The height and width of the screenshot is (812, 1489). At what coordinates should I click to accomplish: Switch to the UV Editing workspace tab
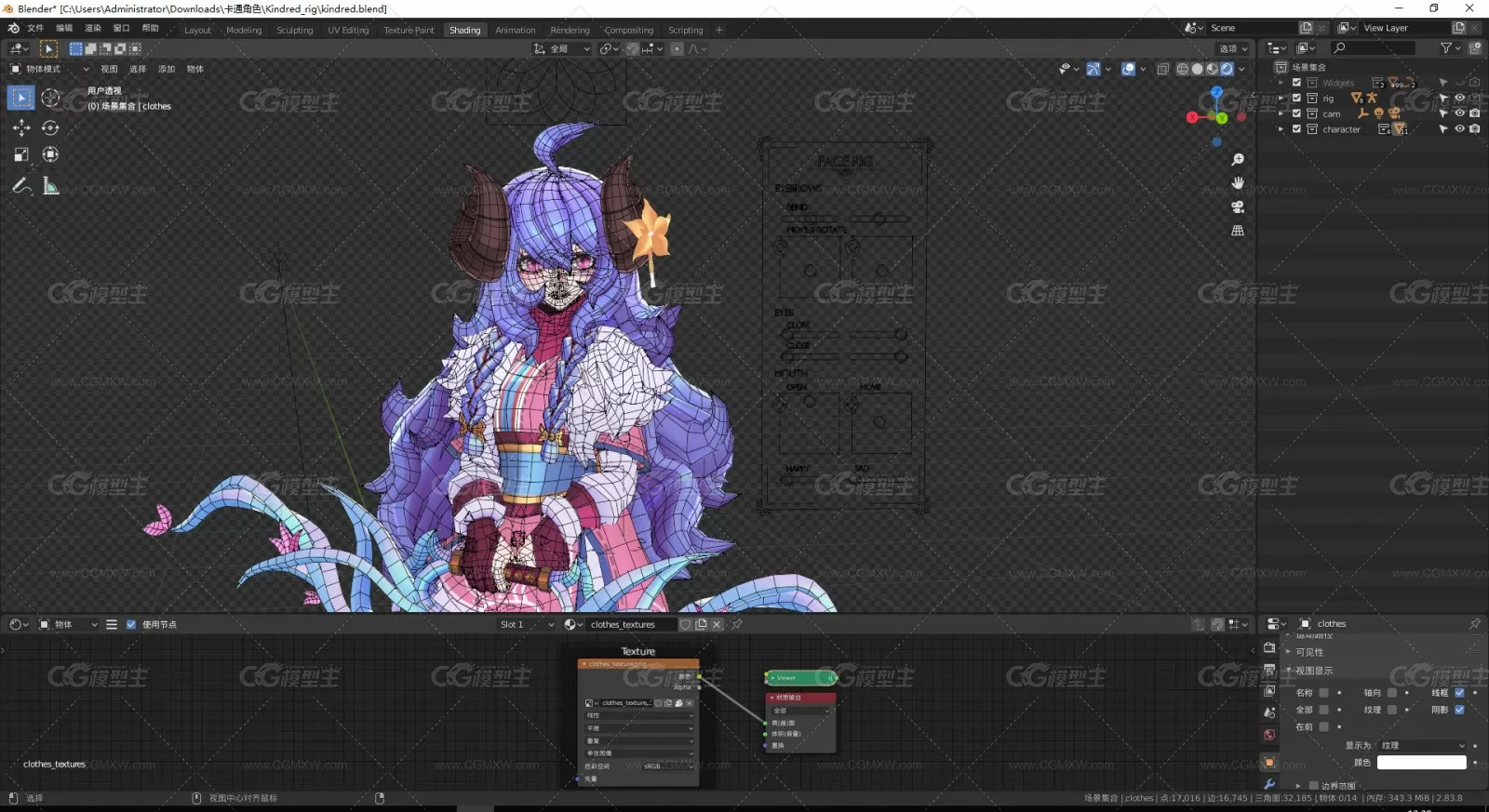(348, 30)
